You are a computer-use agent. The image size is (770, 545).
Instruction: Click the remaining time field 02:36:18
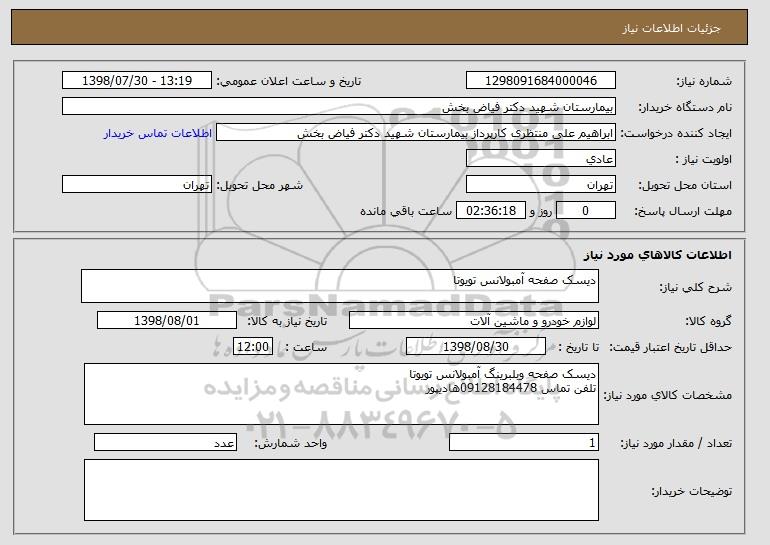point(491,211)
